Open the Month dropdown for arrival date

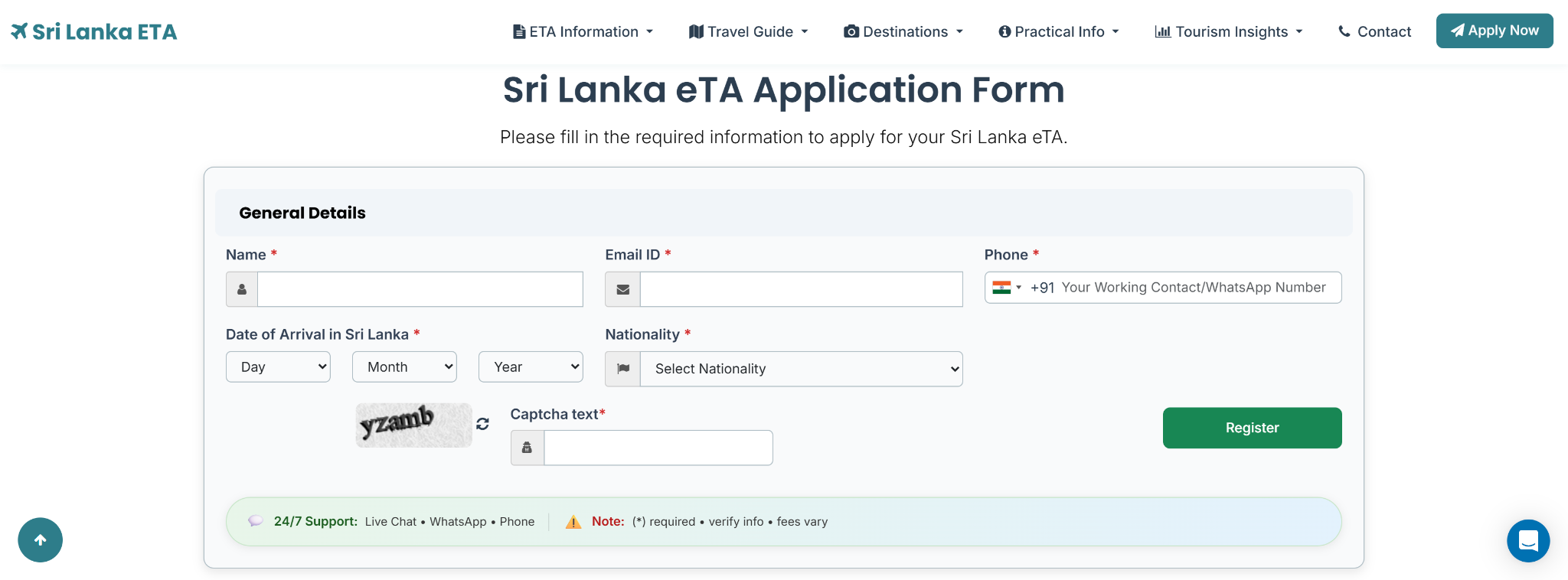tap(404, 367)
